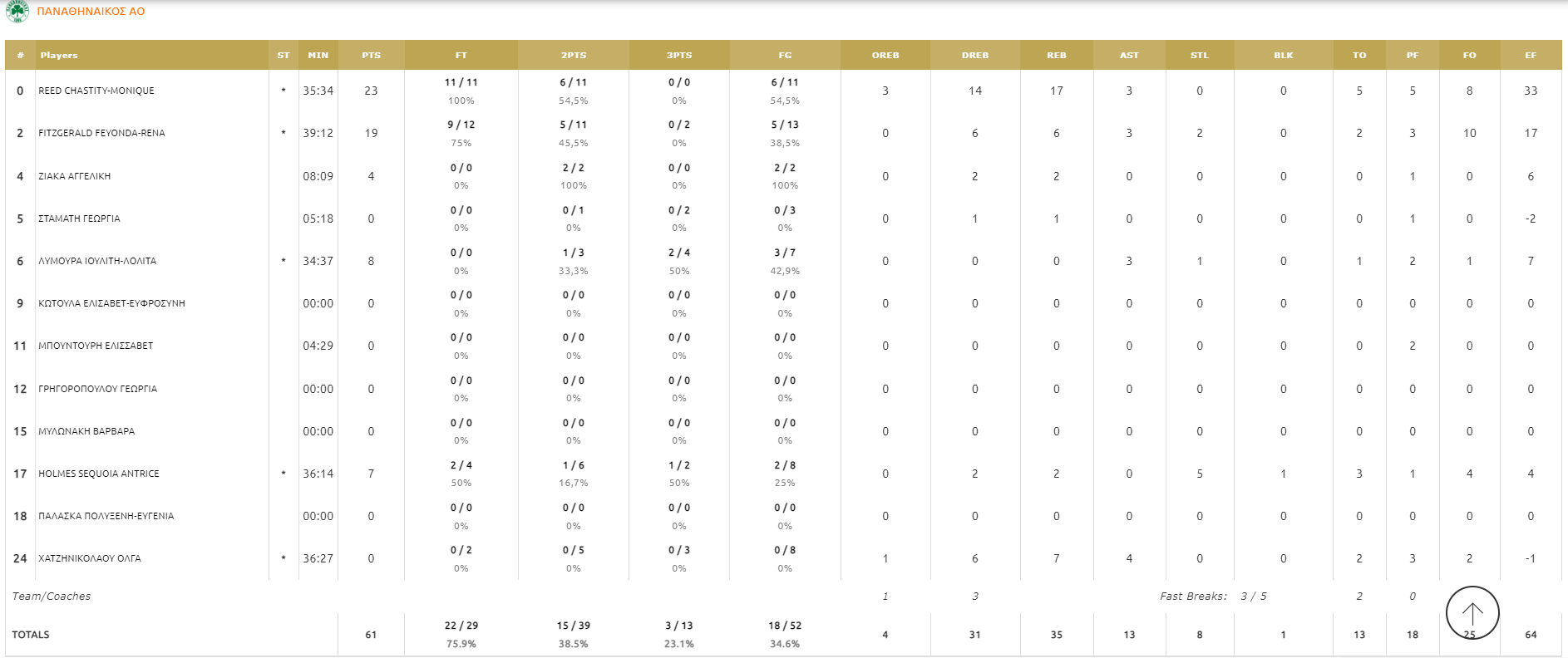Select the REB column header
Viewport: 1568px width, 658px height.
coord(1057,55)
